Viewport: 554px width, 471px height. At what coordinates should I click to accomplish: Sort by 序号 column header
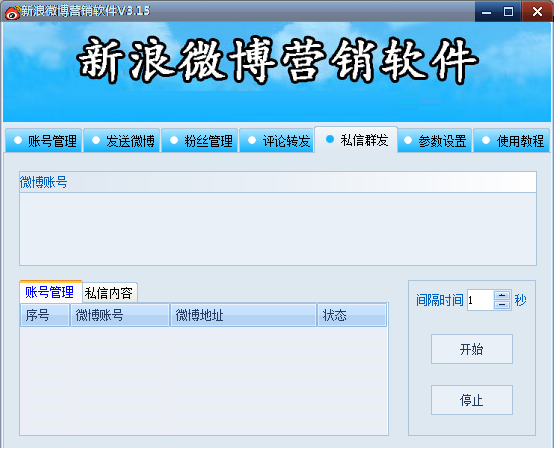point(45,315)
